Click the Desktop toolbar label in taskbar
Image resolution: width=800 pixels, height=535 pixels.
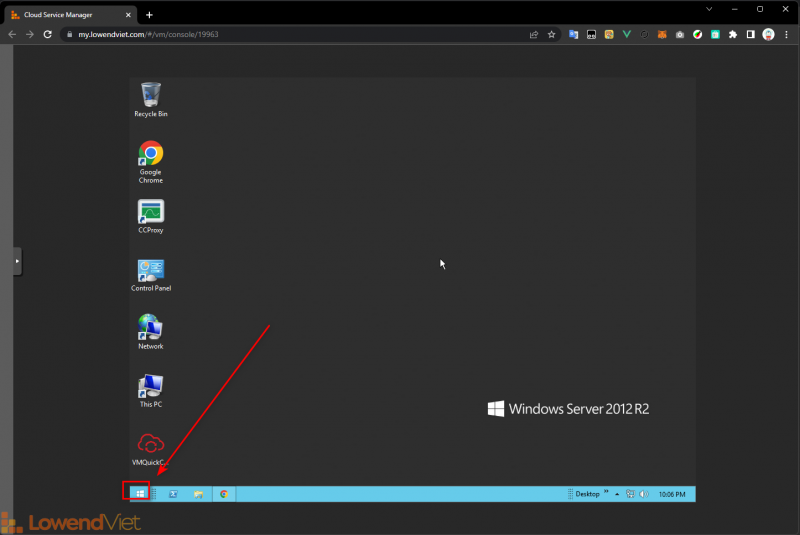pyautogui.click(x=587, y=494)
